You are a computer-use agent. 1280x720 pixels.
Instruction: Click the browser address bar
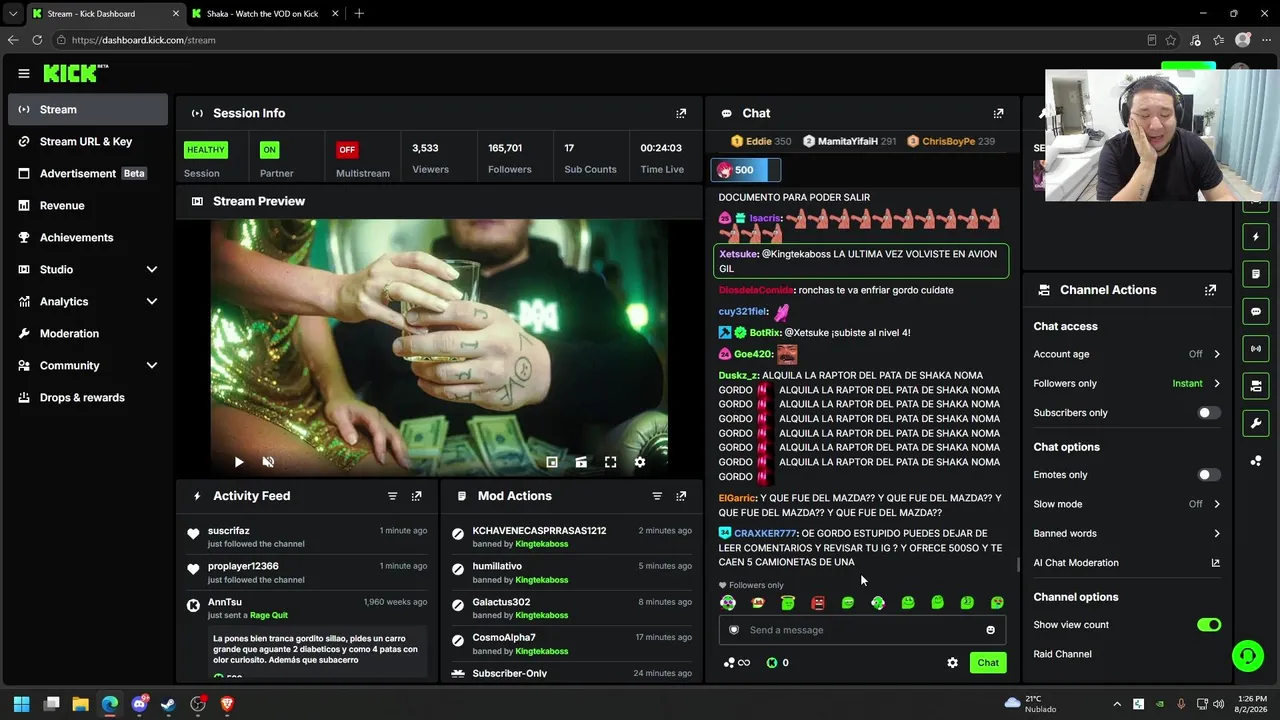point(600,40)
